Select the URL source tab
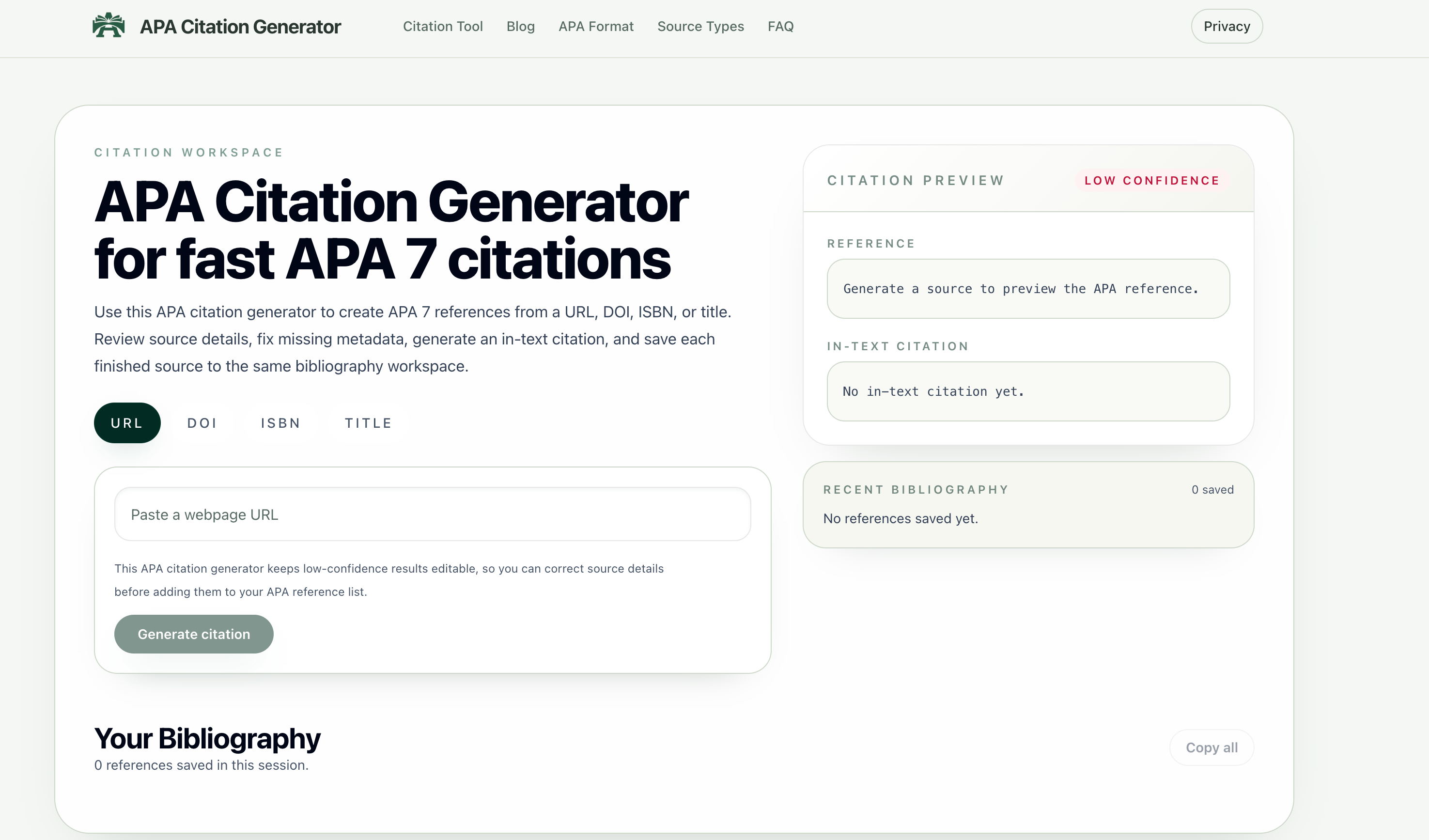Screen dimensions: 1429x840 coord(127,423)
